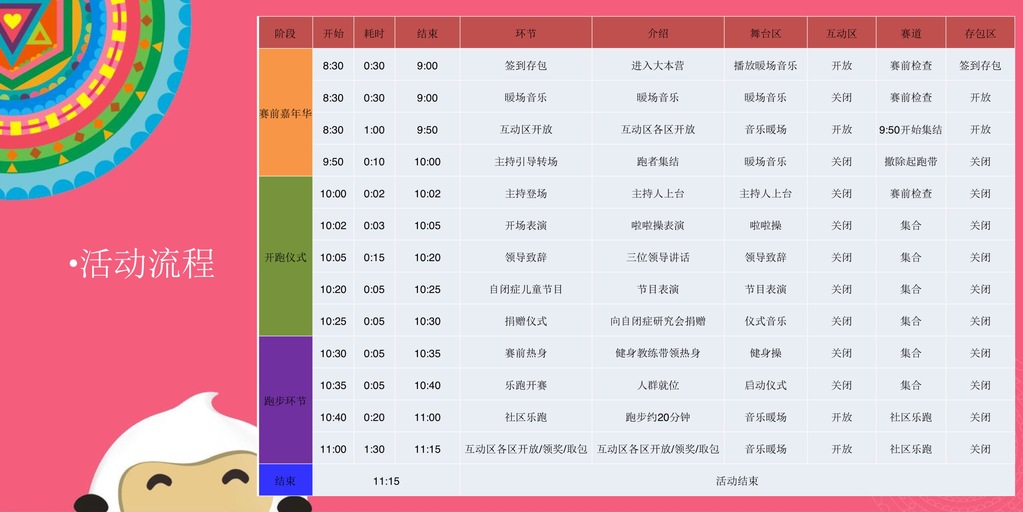Select the 舞台区 column header

click(x=765, y=33)
